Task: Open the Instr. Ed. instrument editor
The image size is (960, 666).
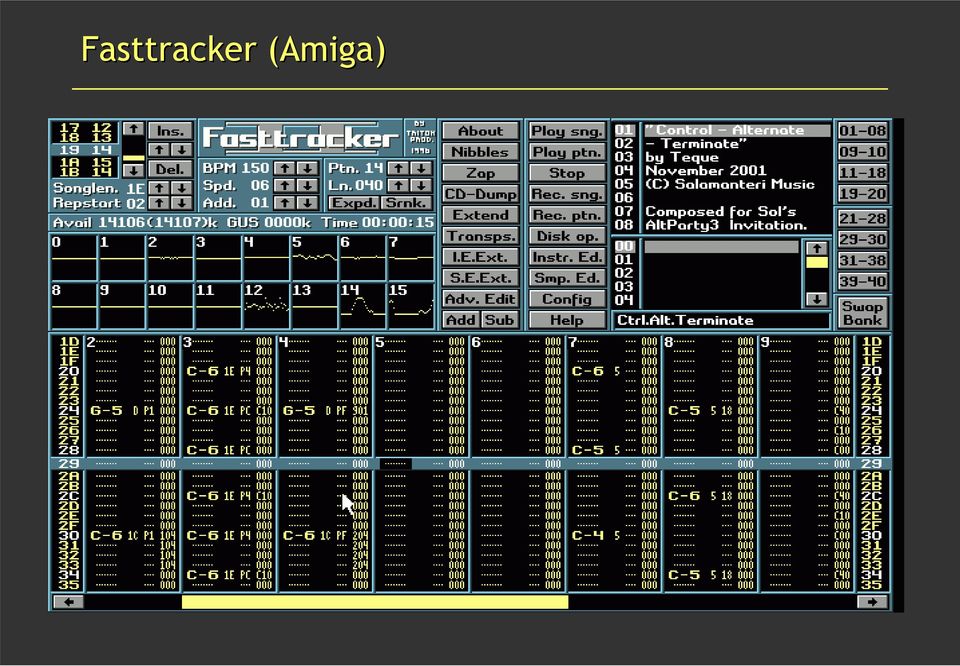Action: click(x=567, y=257)
